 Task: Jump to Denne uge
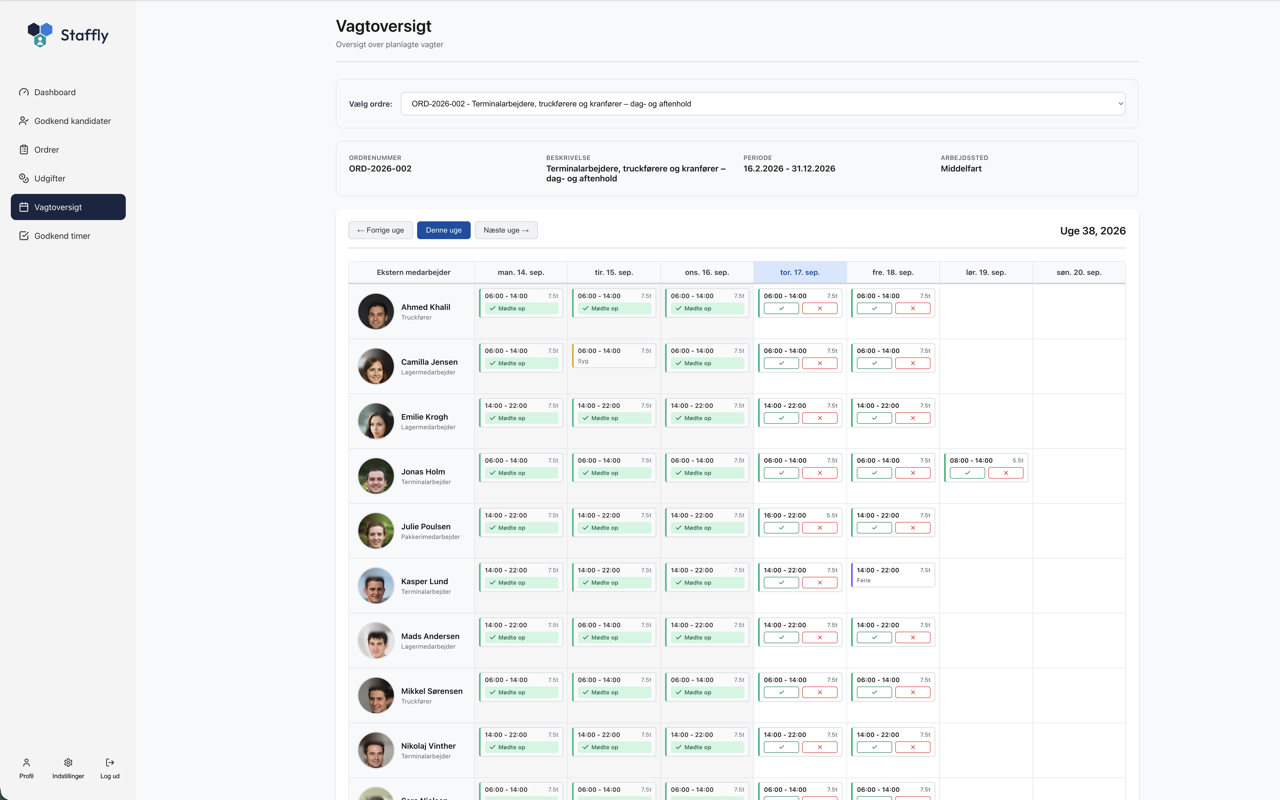pyautogui.click(x=443, y=230)
